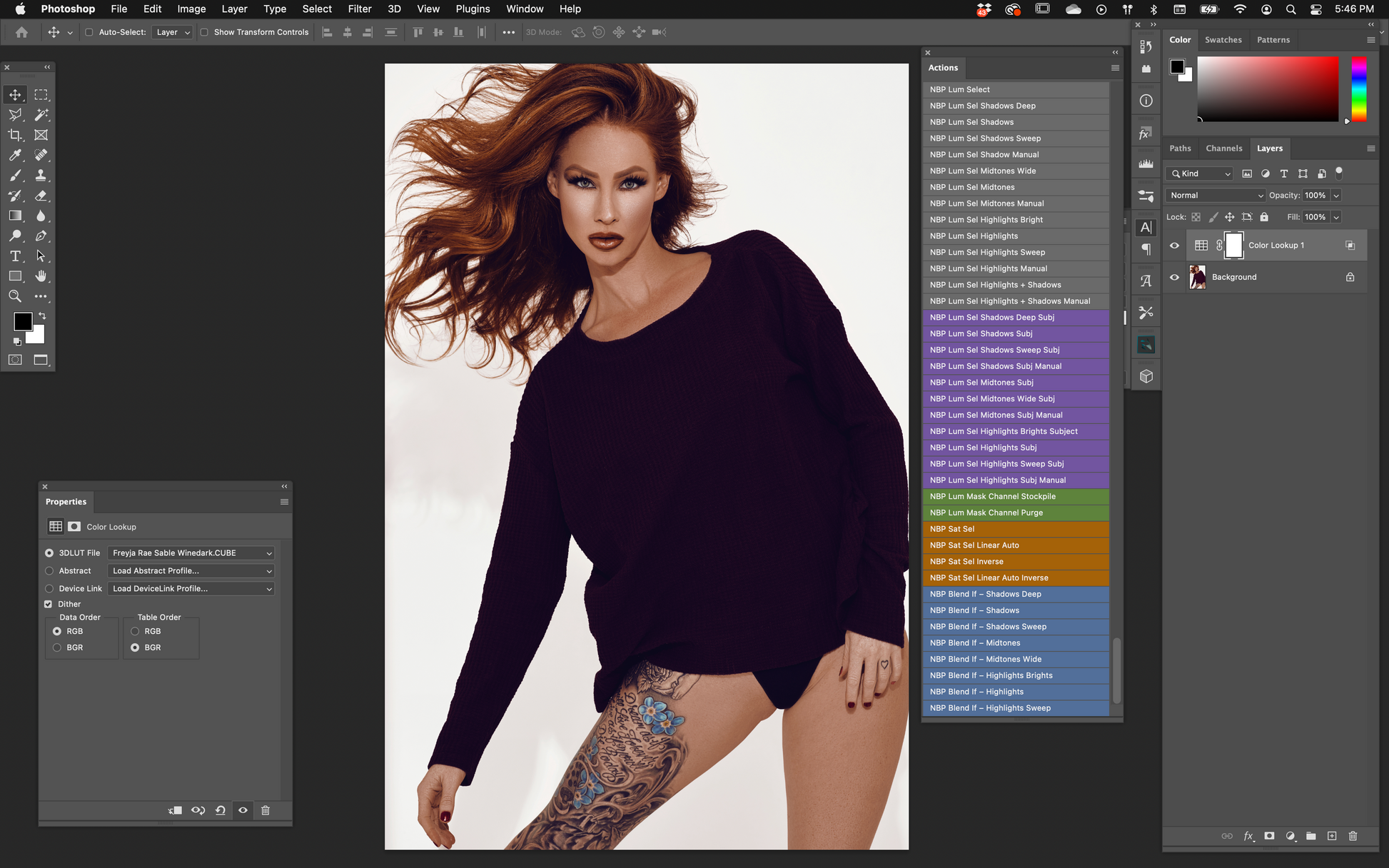The height and width of the screenshot is (868, 1389).
Task: Choose RGB under Table Order
Action: (135, 631)
